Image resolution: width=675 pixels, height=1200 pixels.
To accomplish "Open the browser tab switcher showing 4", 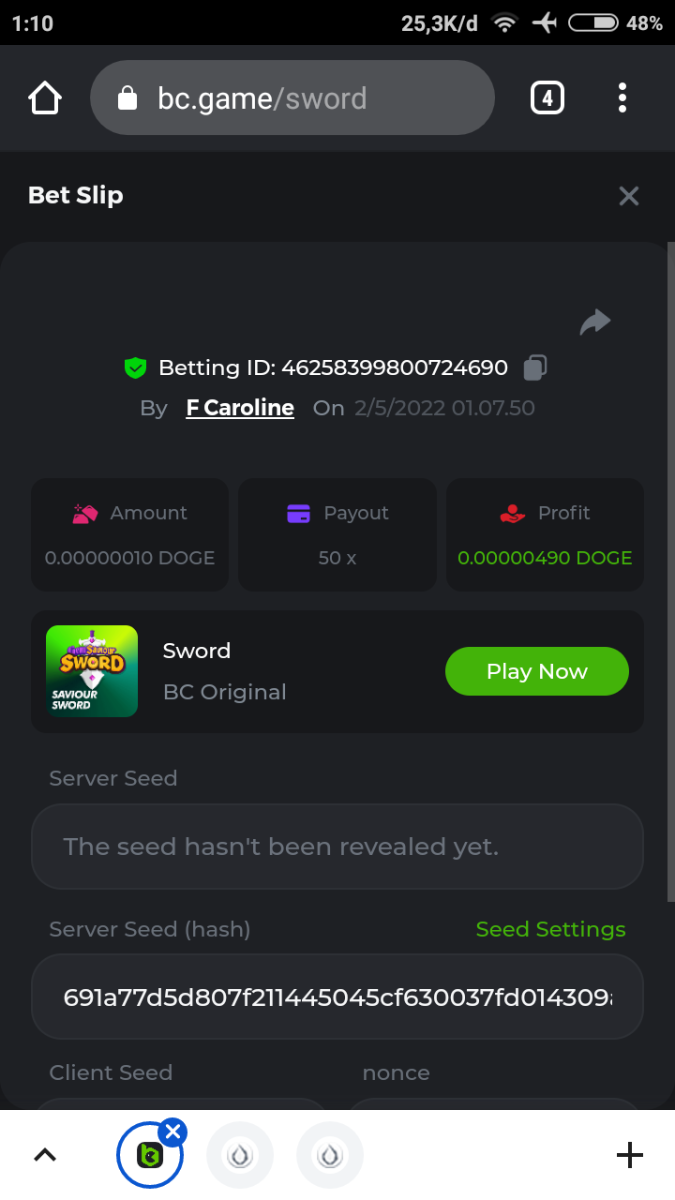I will click(x=546, y=98).
